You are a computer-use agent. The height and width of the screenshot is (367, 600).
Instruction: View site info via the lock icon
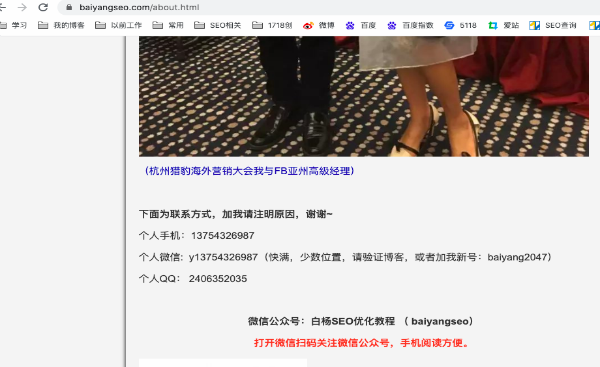(x=69, y=7)
